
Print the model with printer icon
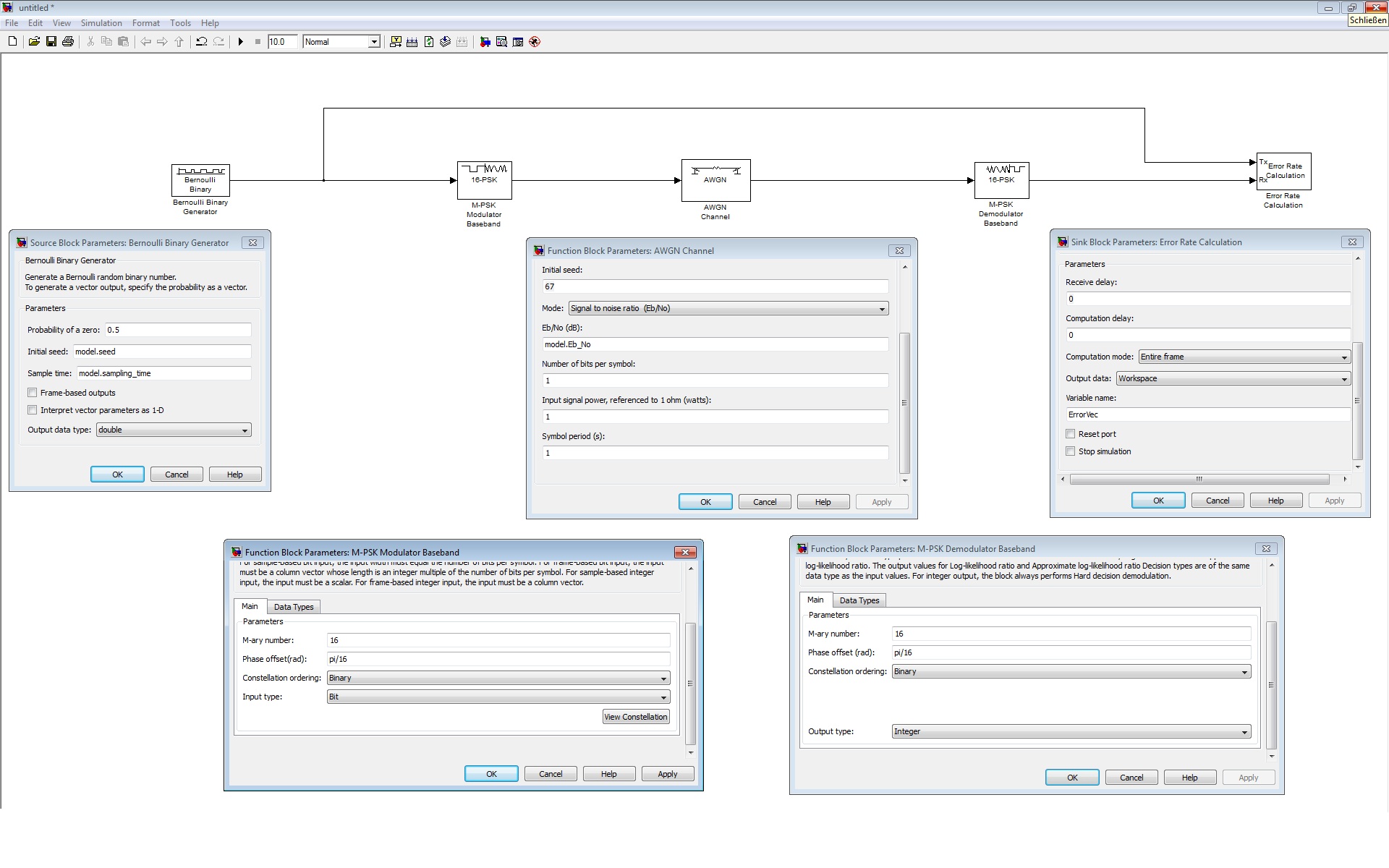(68, 42)
